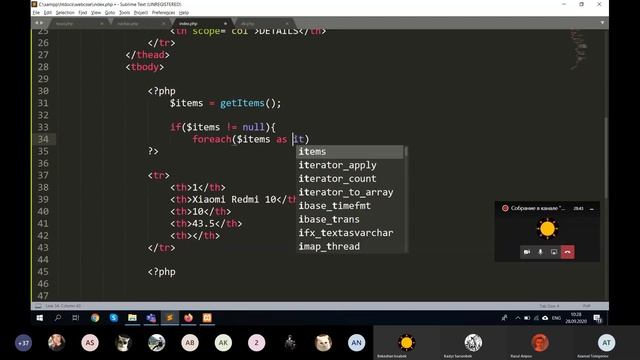The width and height of the screenshot is (640, 360).
Task: Open Firefox from taskbar
Action: click(x=188, y=318)
